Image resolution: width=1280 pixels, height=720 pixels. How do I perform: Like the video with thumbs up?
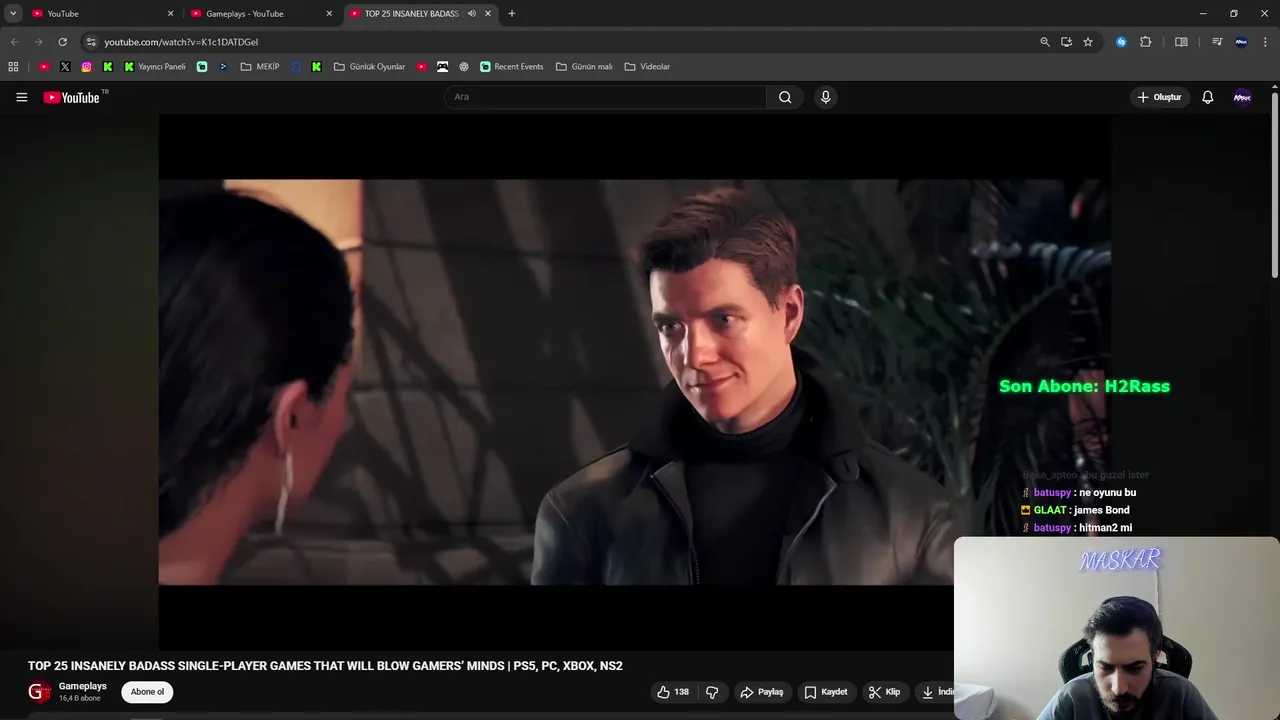pyautogui.click(x=673, y=692)
